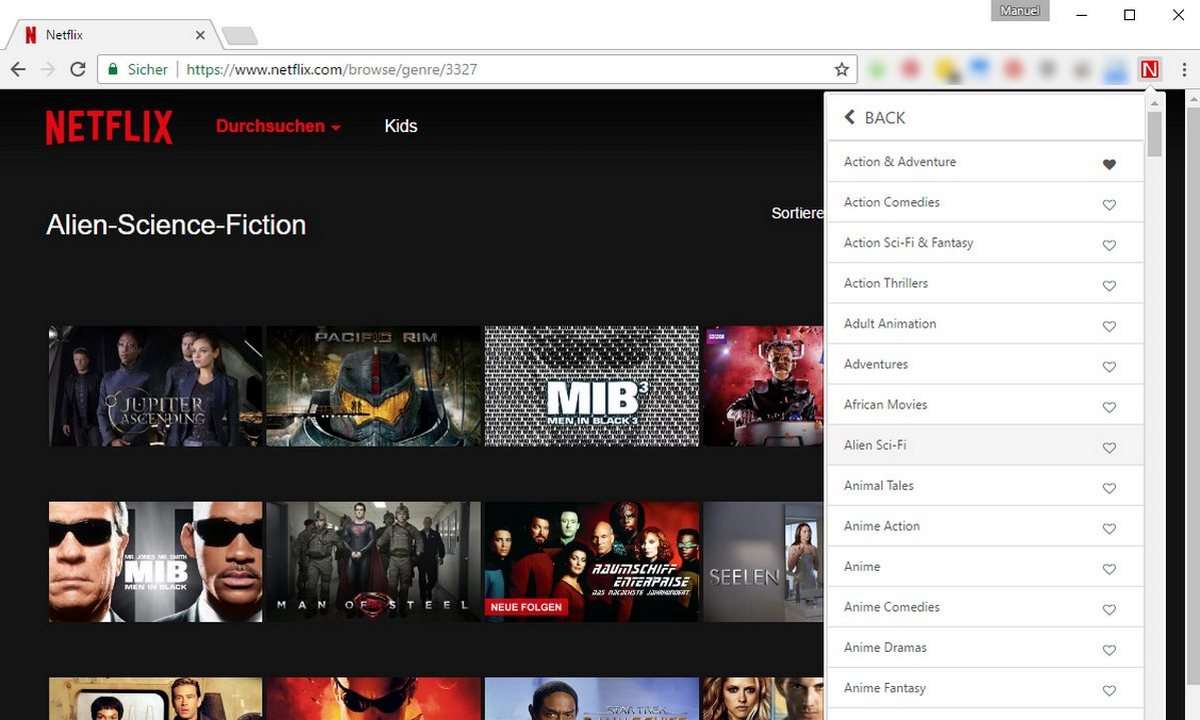Favorite Action Sci-Fi & Fantasy heart
1200x720 pixels.
point(1109,245)
